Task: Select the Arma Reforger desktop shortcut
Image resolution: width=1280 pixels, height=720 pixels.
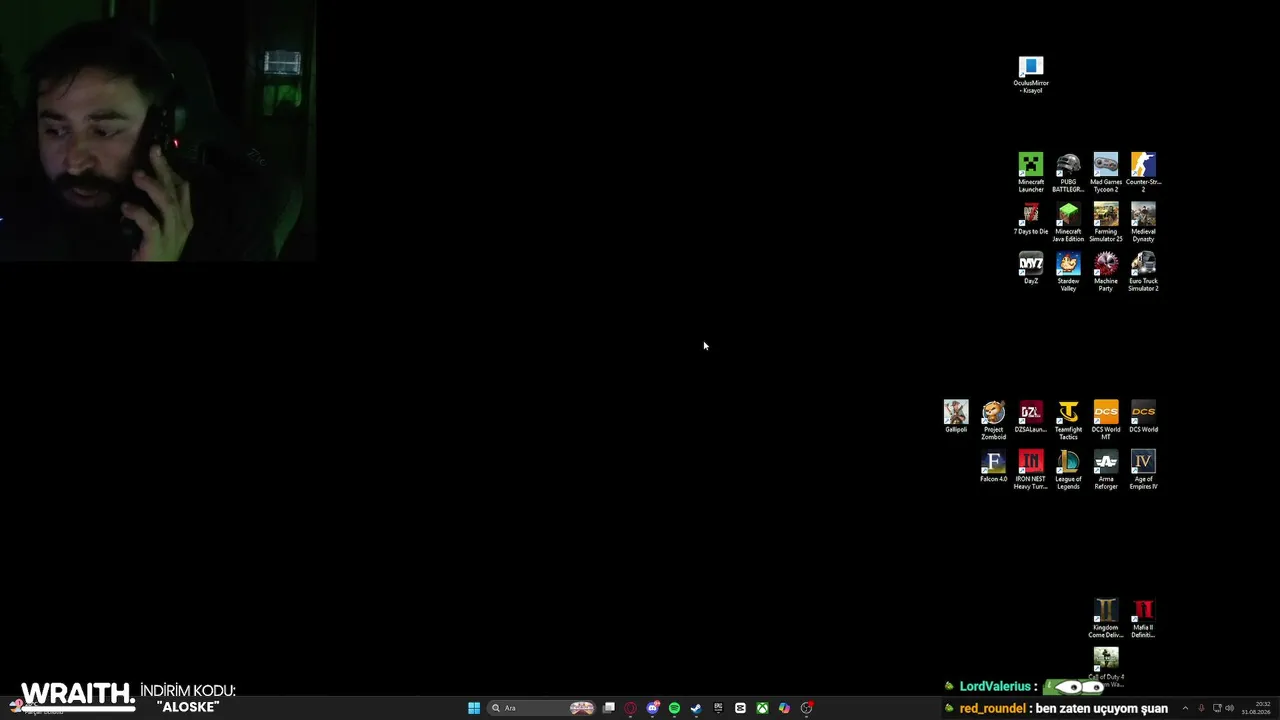Action: [1106, 470]
